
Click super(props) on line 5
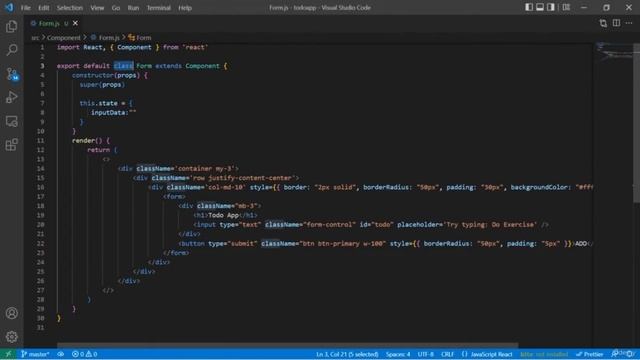point(102,85)
